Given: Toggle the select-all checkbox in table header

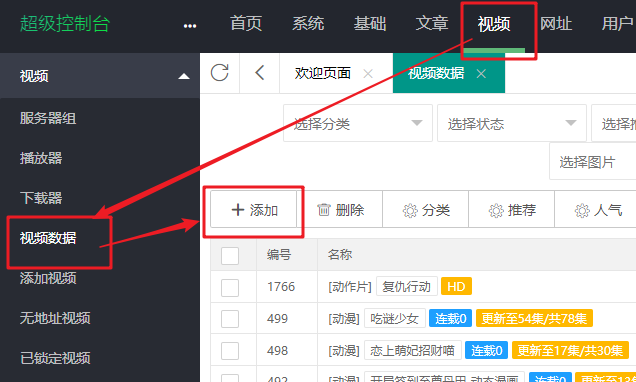Looking at the screenshot, I should 230,255.
